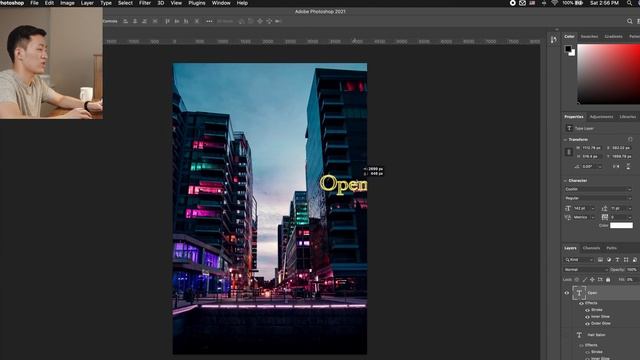Open the Type menu
This screenshot has height=360, width=640.
coord(106,3)
